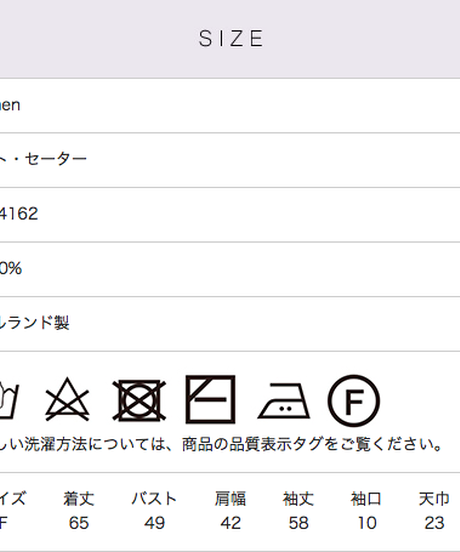Click the 天巾 column header

(434, 499)
